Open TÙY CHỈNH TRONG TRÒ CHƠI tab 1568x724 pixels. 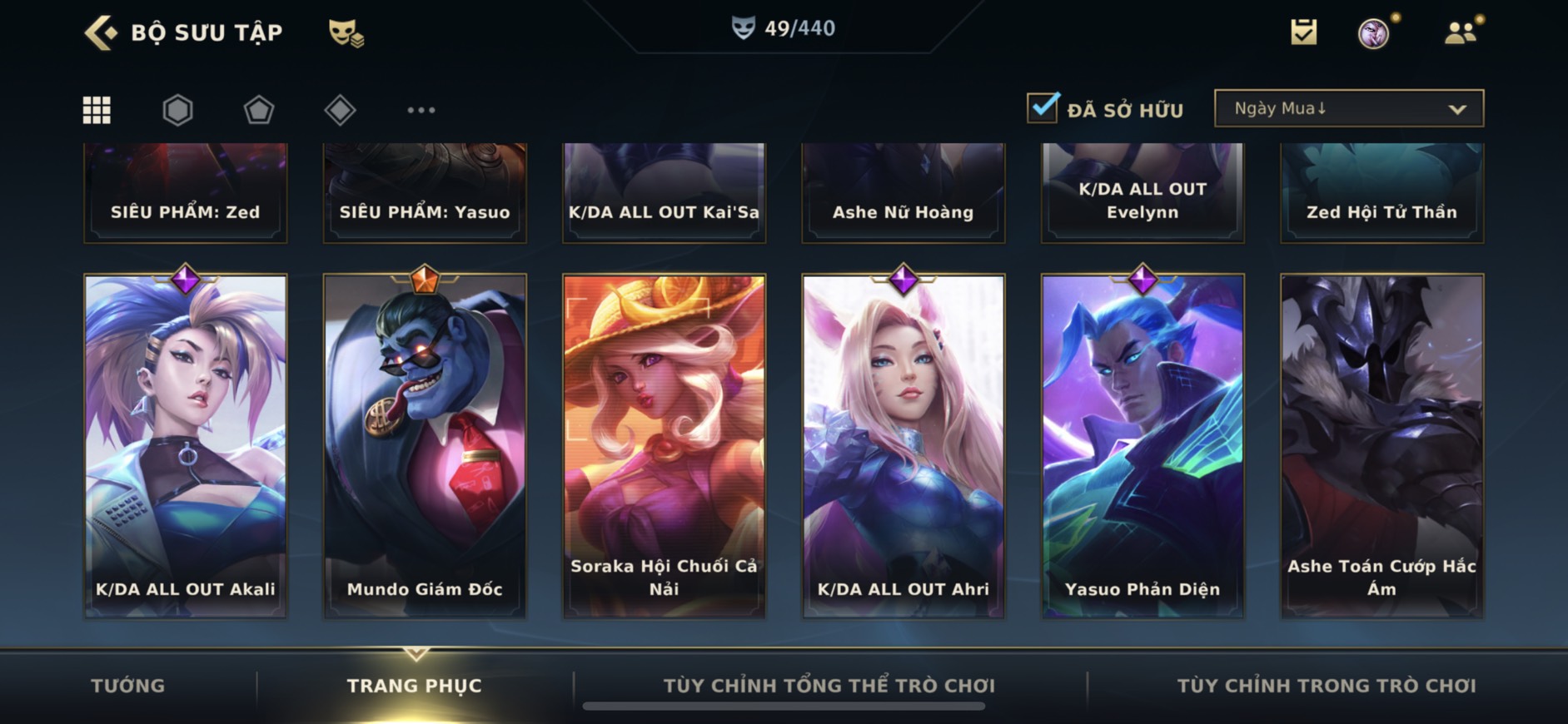click(1327, 686)
